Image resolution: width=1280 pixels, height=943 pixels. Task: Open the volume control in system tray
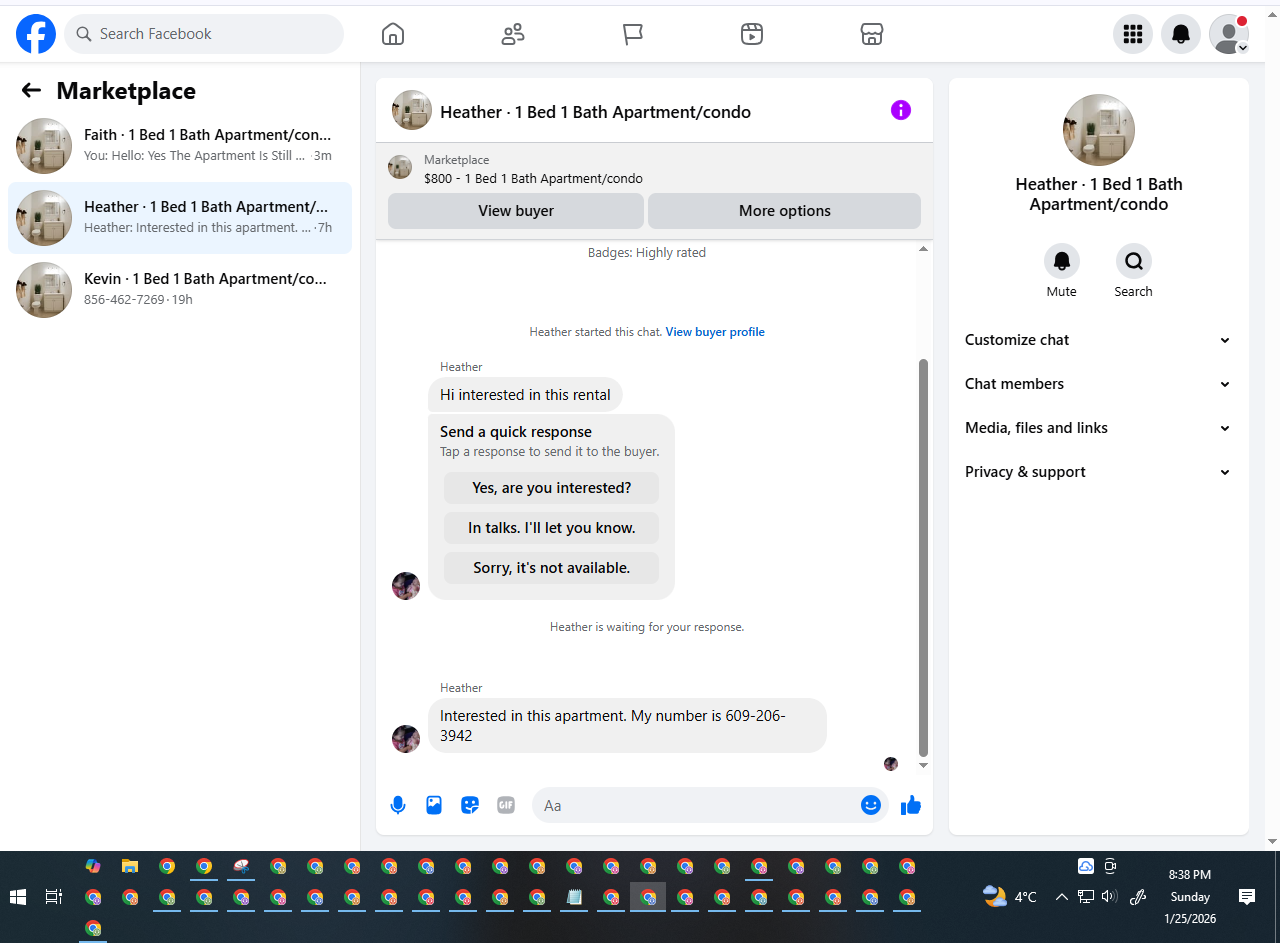click(1109, 897)
